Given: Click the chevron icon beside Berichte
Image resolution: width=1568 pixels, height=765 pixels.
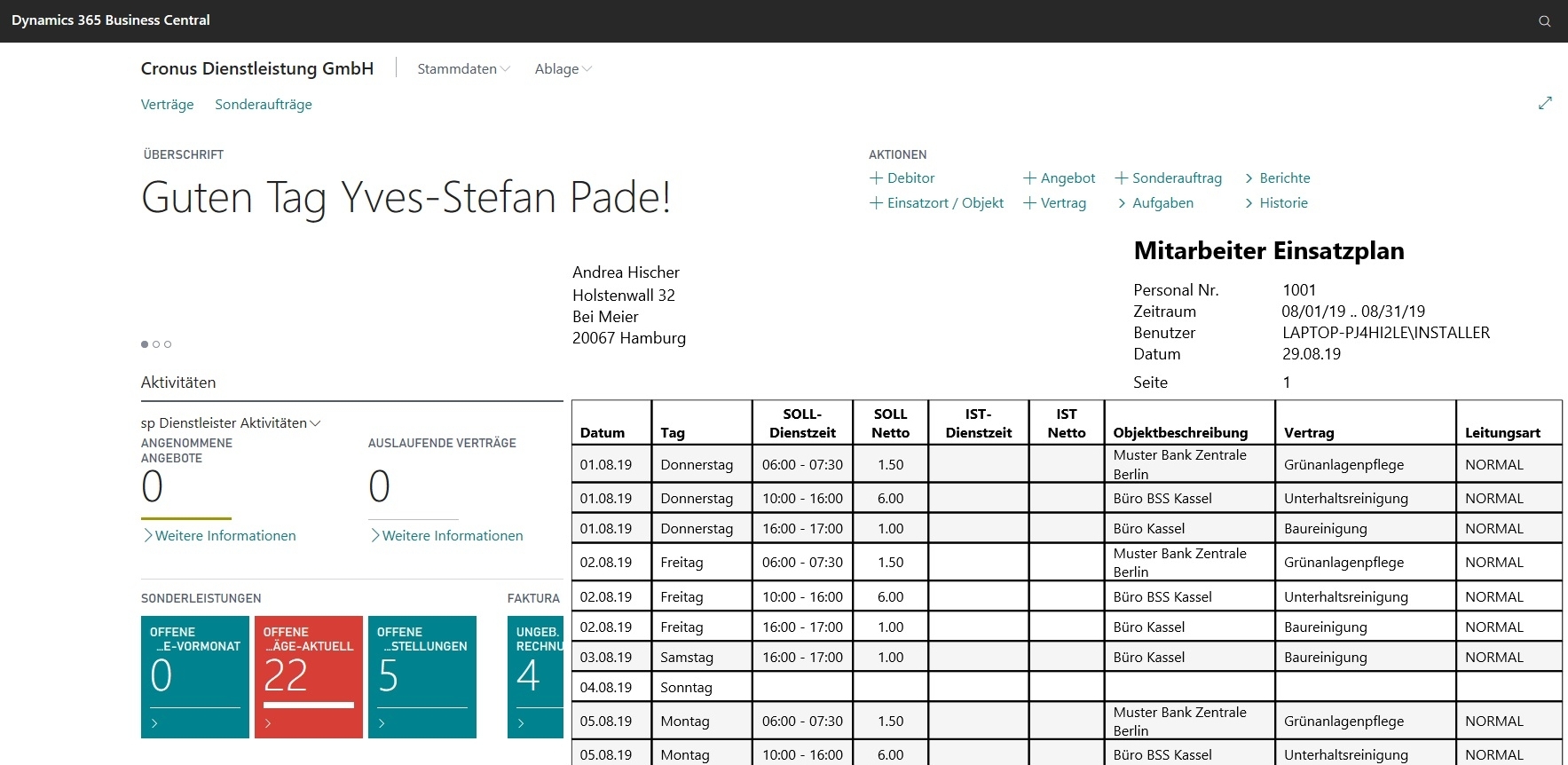Looking at the screenshot, I should coord(1249,178).
